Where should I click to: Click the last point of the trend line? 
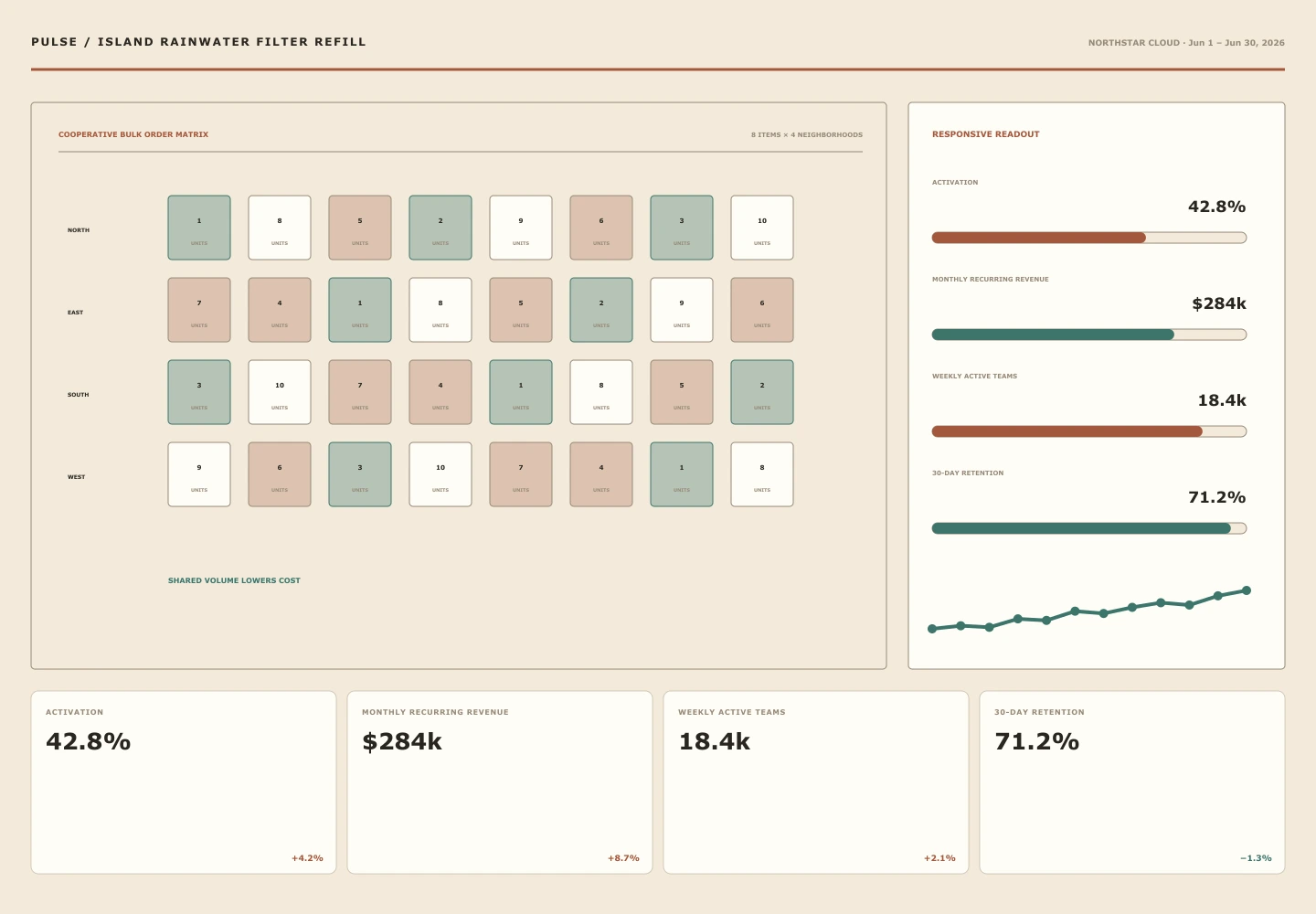click(1247, 590)
